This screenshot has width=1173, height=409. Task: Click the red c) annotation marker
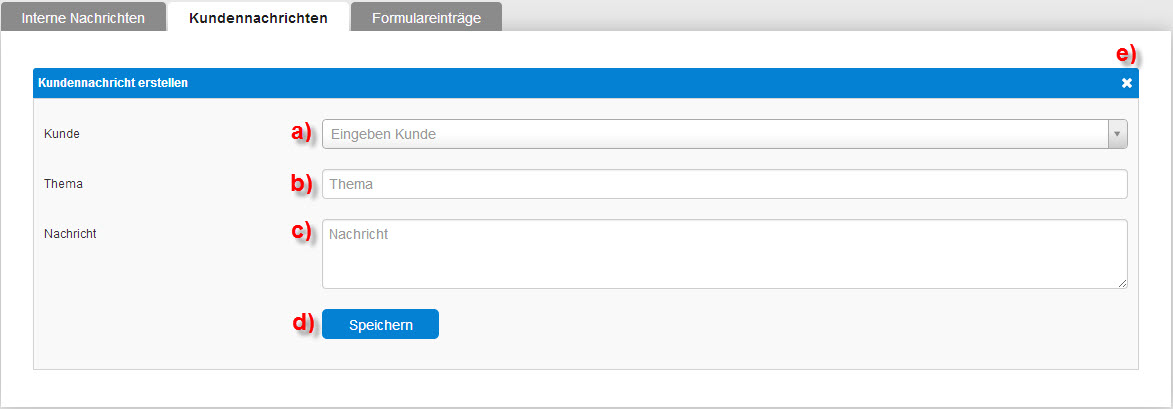pyautogui.click(x=301, y=231)
